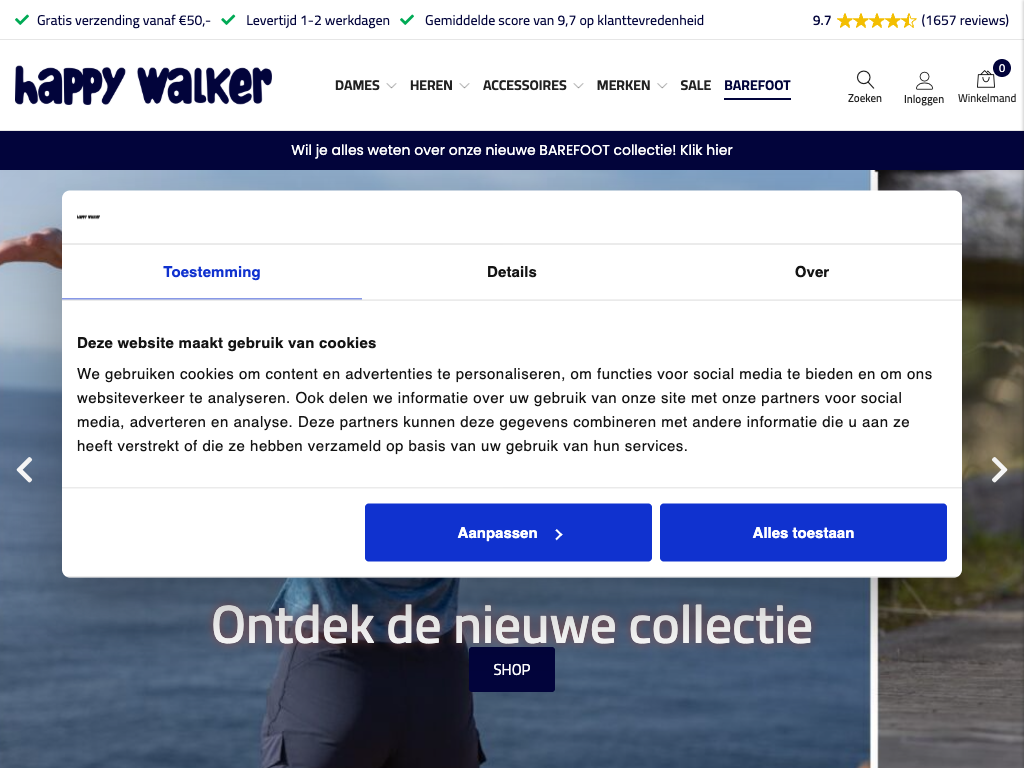Open the Barefoot menu item
Screen dimensions: 1024x768
tap(757, 86)
